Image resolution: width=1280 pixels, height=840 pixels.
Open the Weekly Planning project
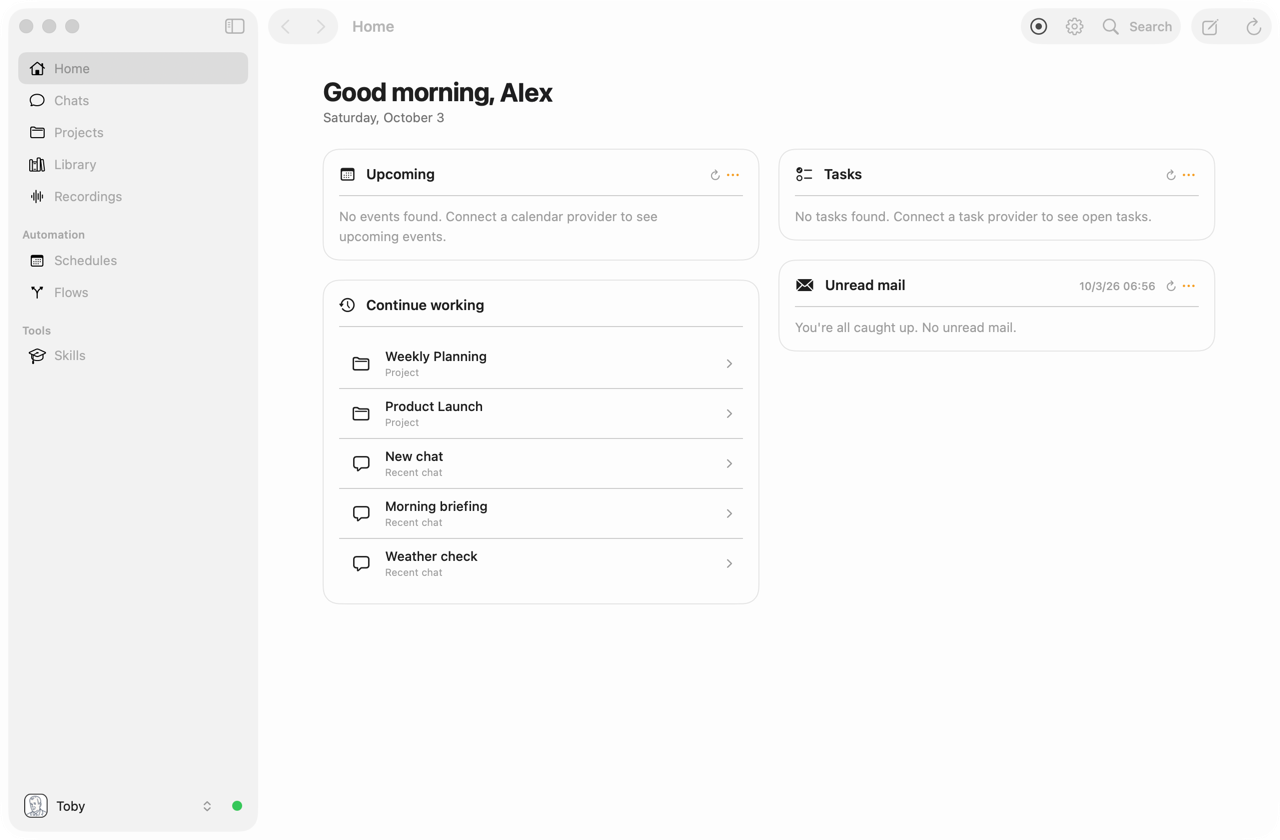[541, 364]
